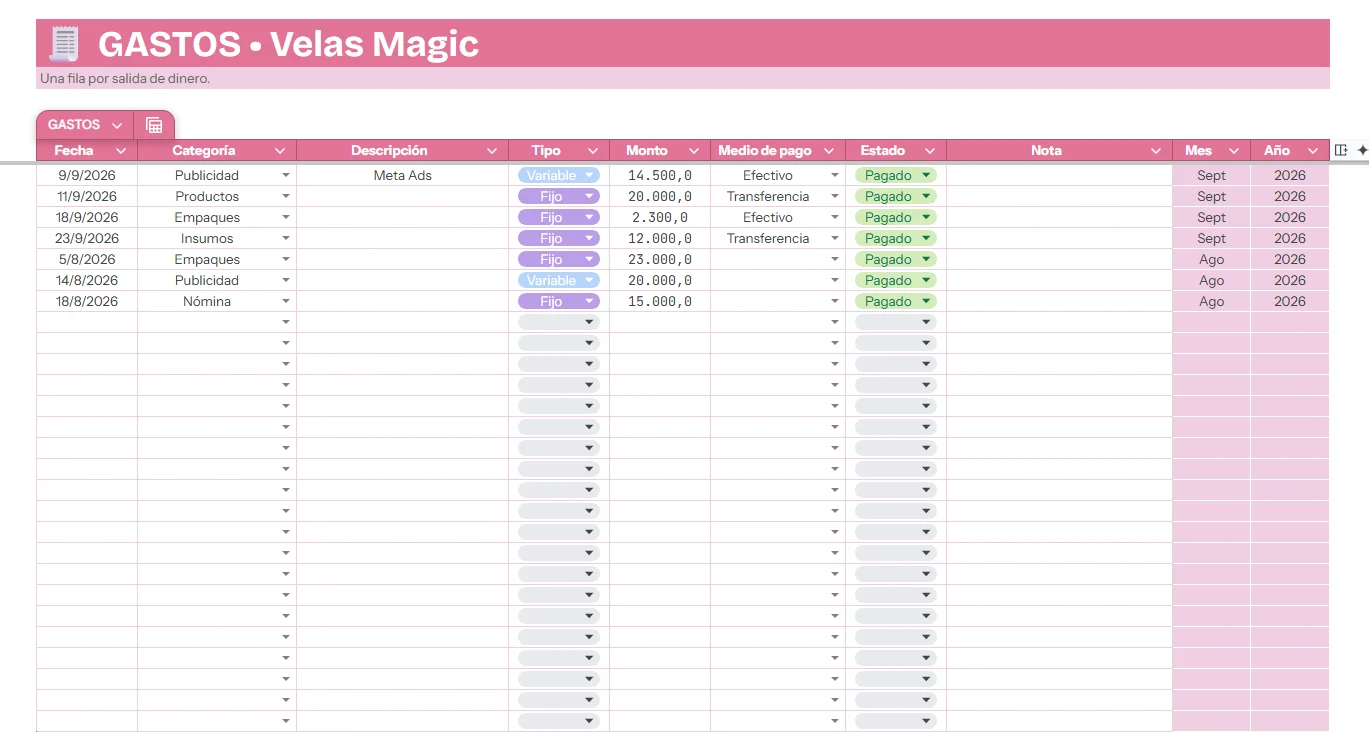The height and width of the screenshot is (732, 1369).
Task: Open the Tipo column filter arrow
Action: (593, 151)
